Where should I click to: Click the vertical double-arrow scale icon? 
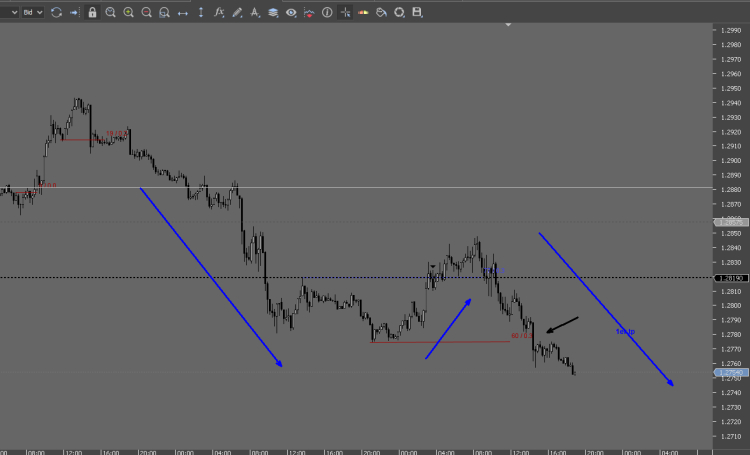click(201, 12)
